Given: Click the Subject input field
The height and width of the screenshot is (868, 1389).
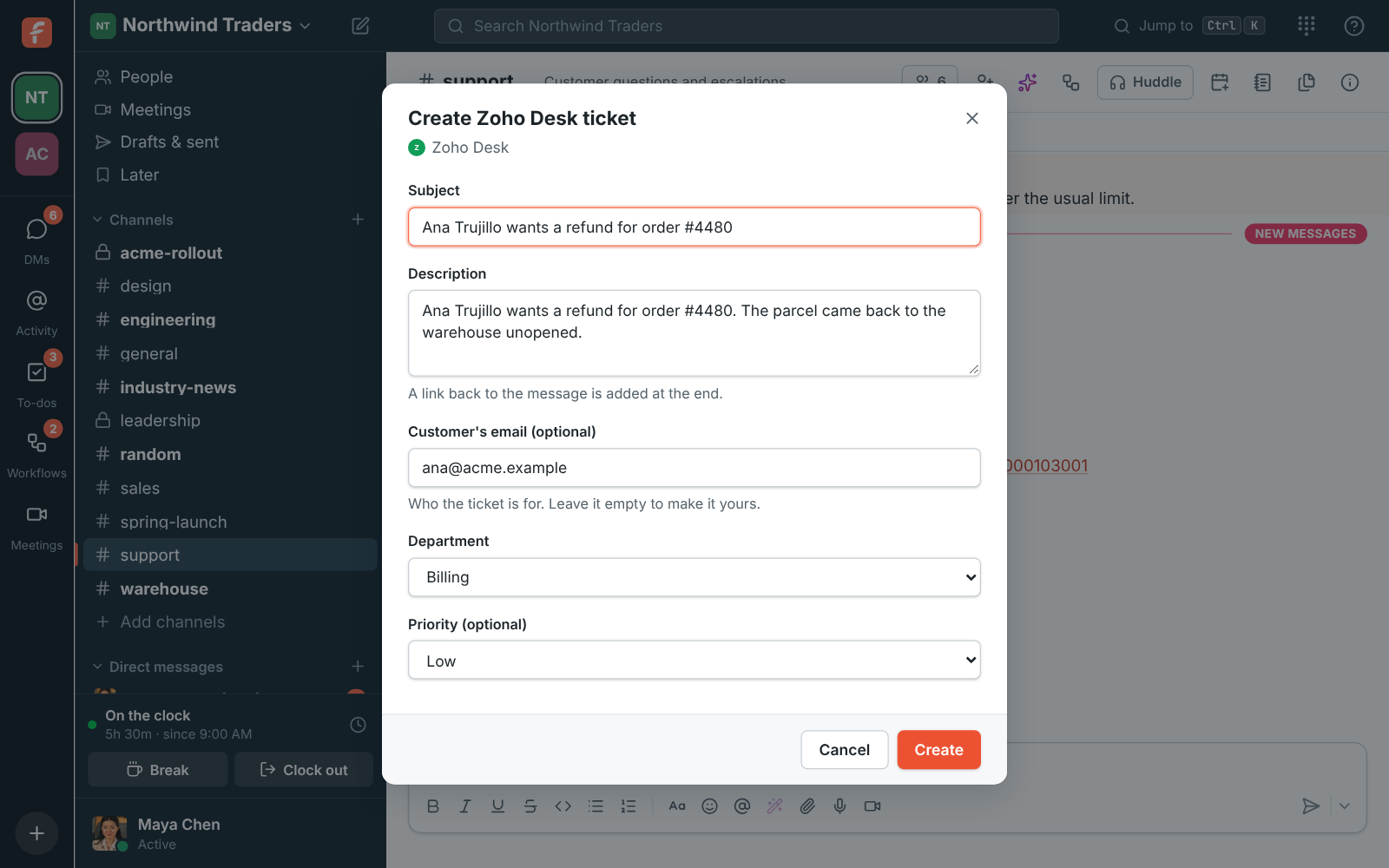Looking at the screenshot, I should point(694,227).
